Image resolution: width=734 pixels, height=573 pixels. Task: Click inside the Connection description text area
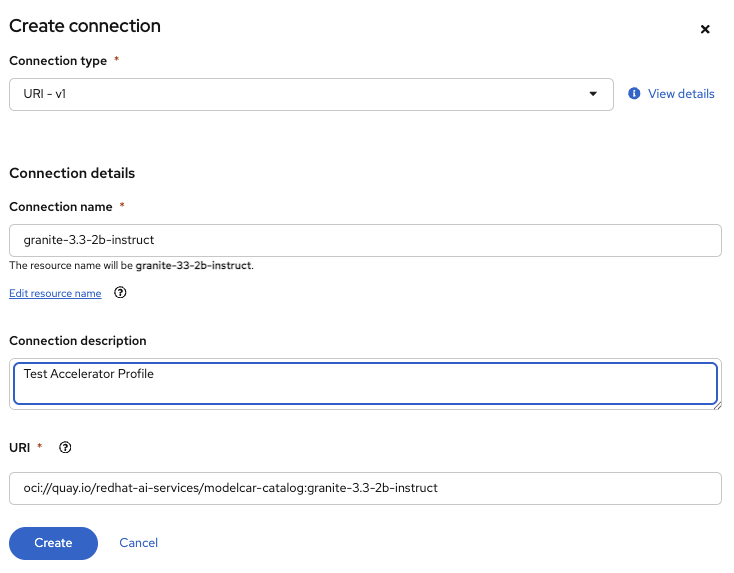pyautogui.click(x=365, y=383)
